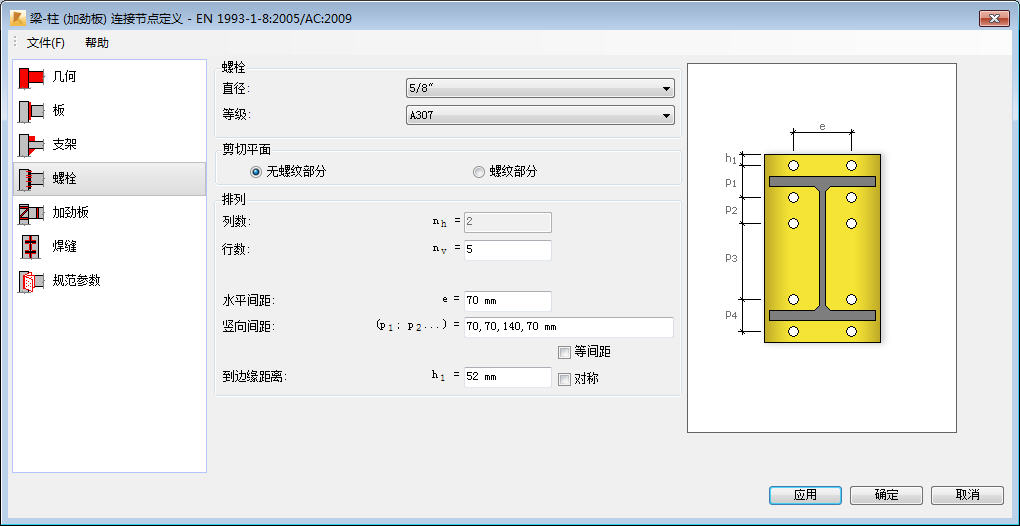Screen dimensions: 1020x526
Task: Select 无螺纹部分 radio button
Action: pos(256,172)
